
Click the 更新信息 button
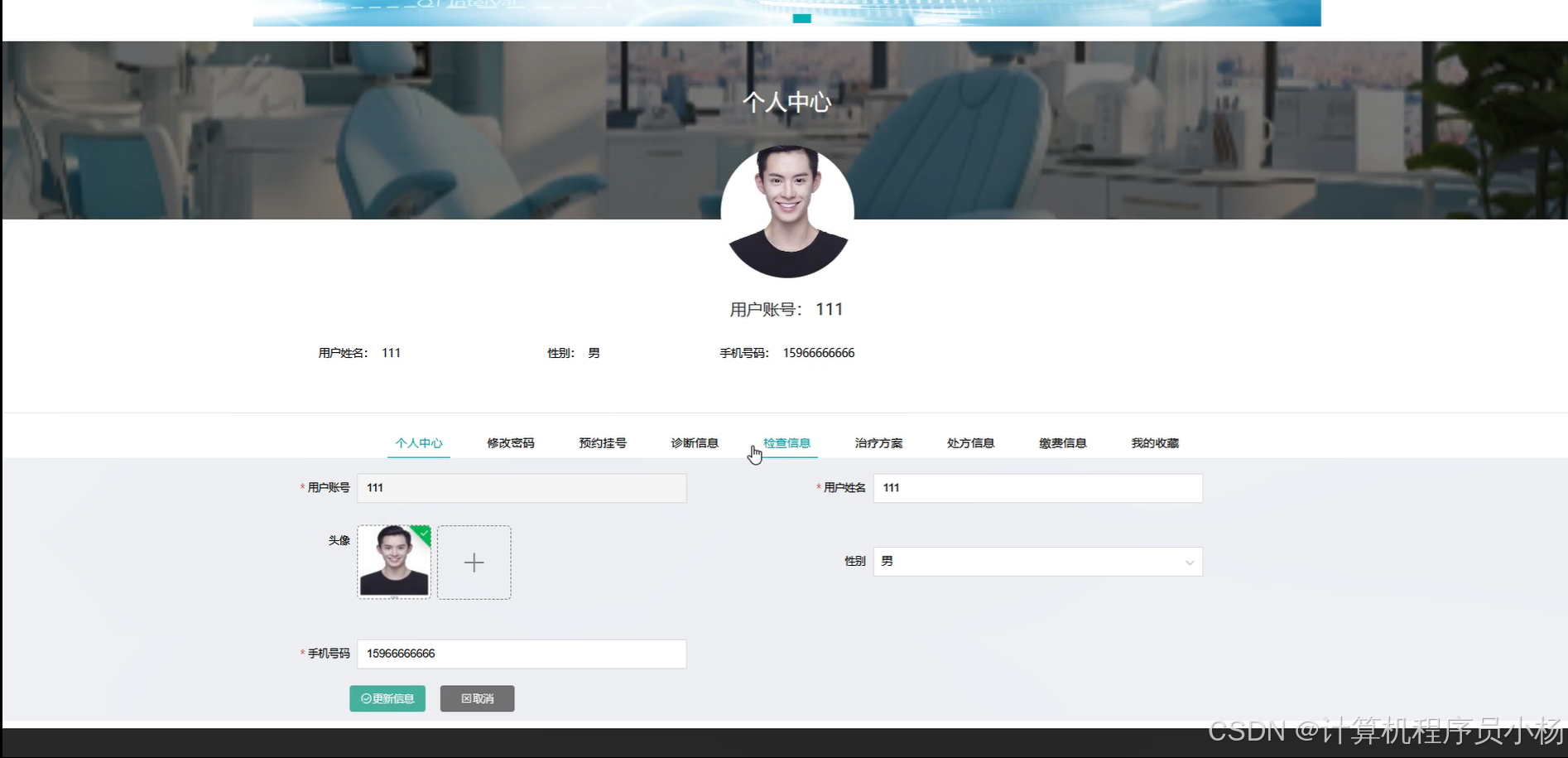pyautogui.click(x=387, y=698)
